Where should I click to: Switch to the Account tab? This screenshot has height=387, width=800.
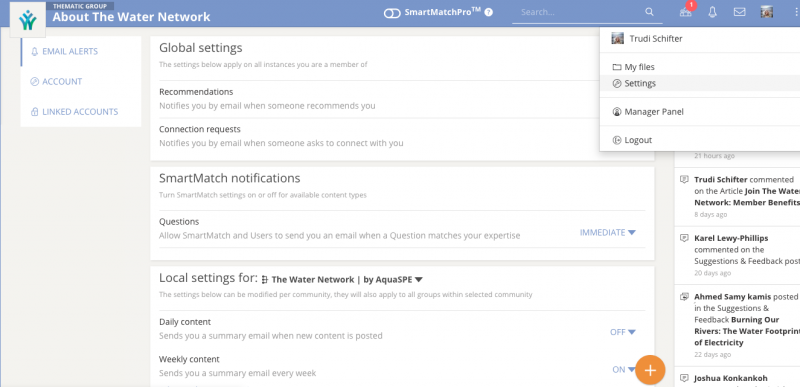(x=81, y=82)
